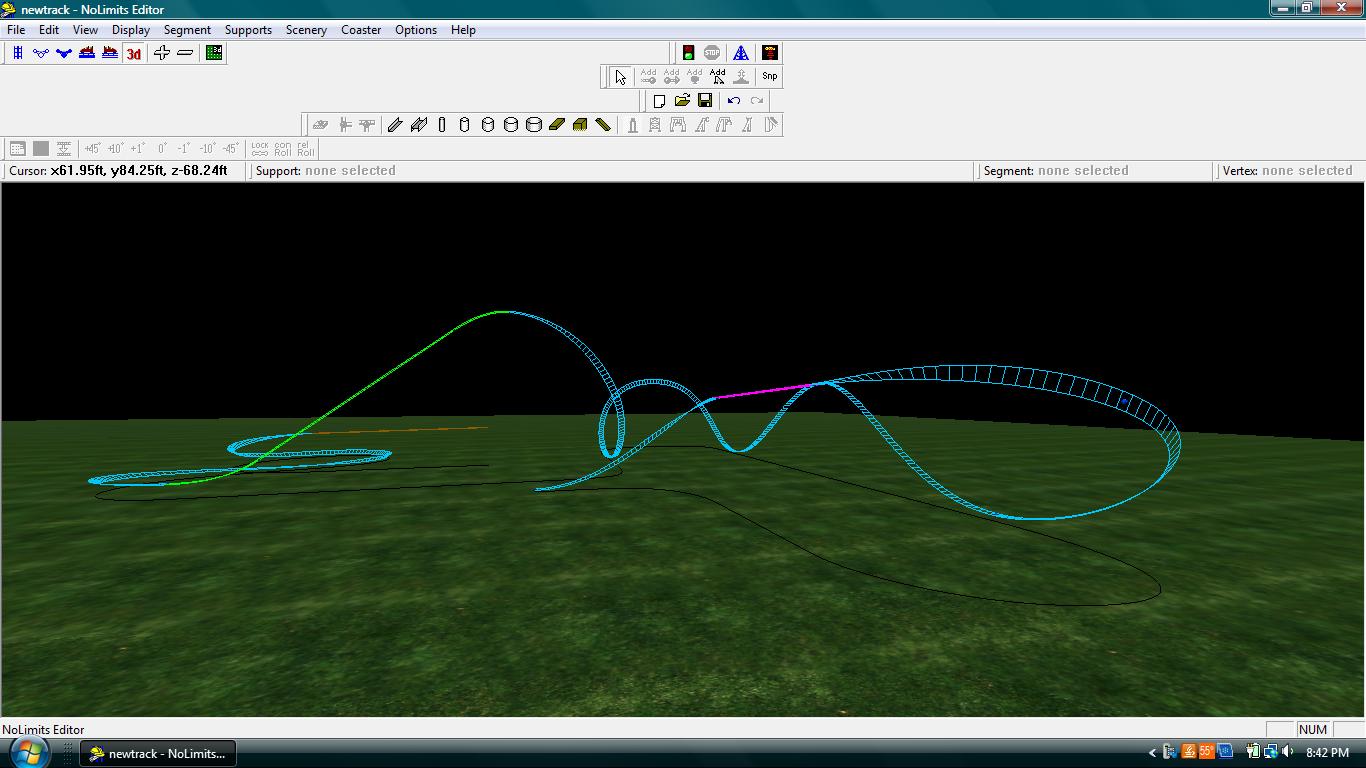Click the -45° roll button
1366x768 pixels.
[x=230, y=149]
